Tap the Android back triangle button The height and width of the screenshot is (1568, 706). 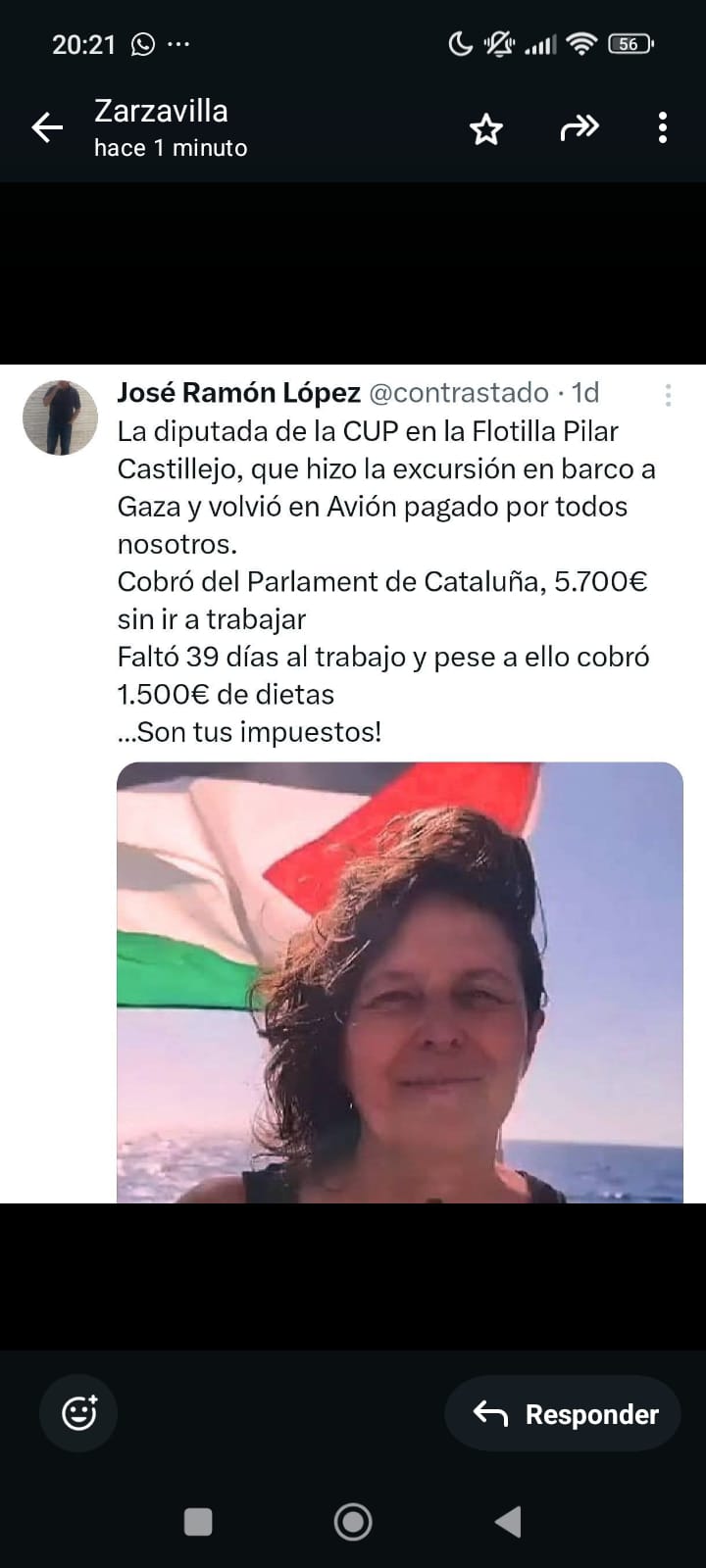coord(507,1521)
